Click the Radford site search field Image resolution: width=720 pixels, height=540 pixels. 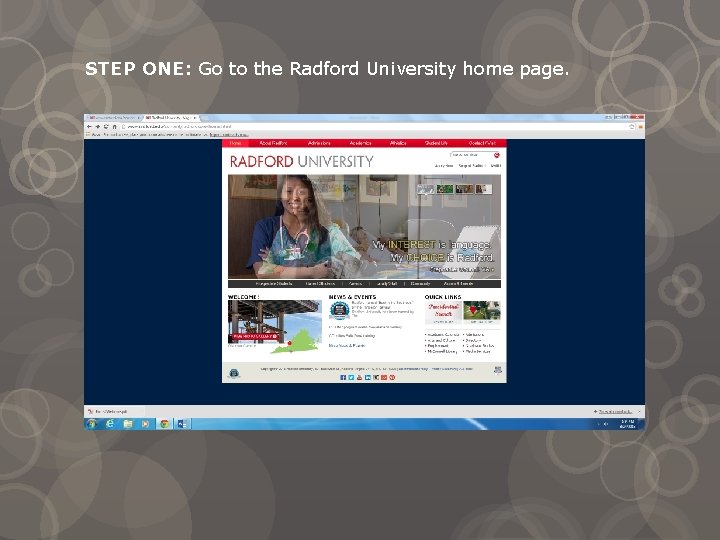471,155
